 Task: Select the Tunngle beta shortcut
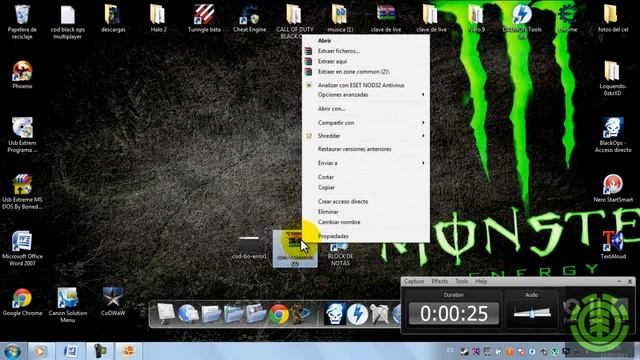pos(204,18)
